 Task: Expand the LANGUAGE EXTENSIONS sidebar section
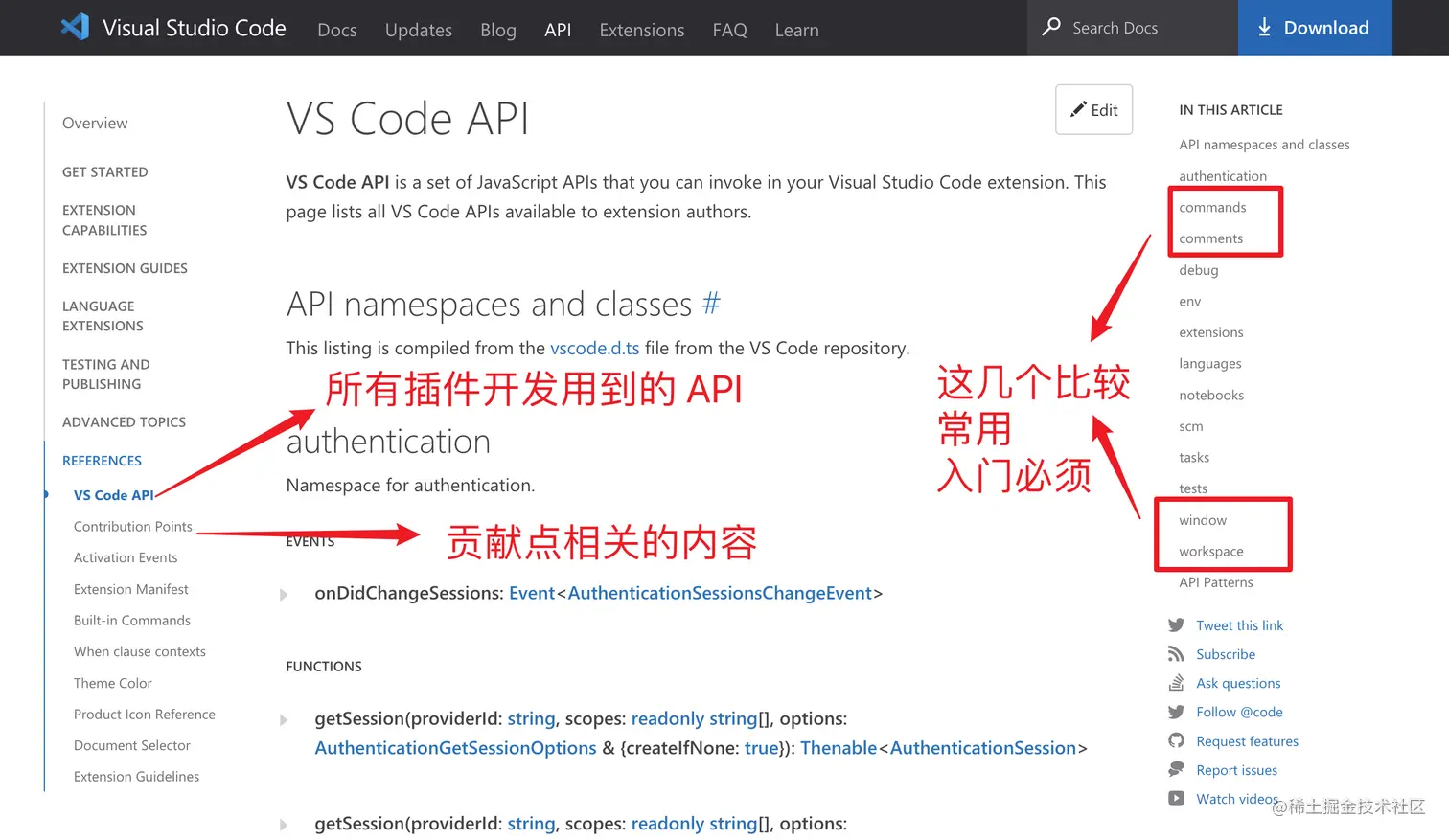103,316
